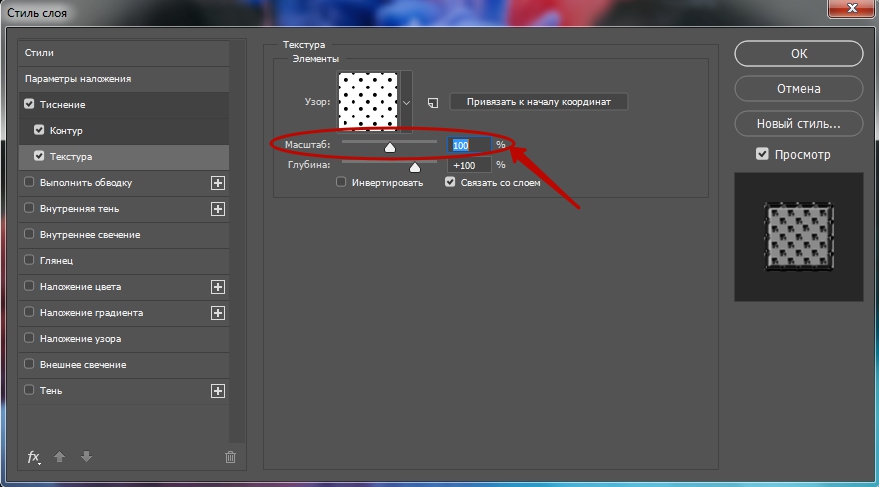Select the Текстура settings row
Viewport: 879px width, 487px height.
[124, 157]
